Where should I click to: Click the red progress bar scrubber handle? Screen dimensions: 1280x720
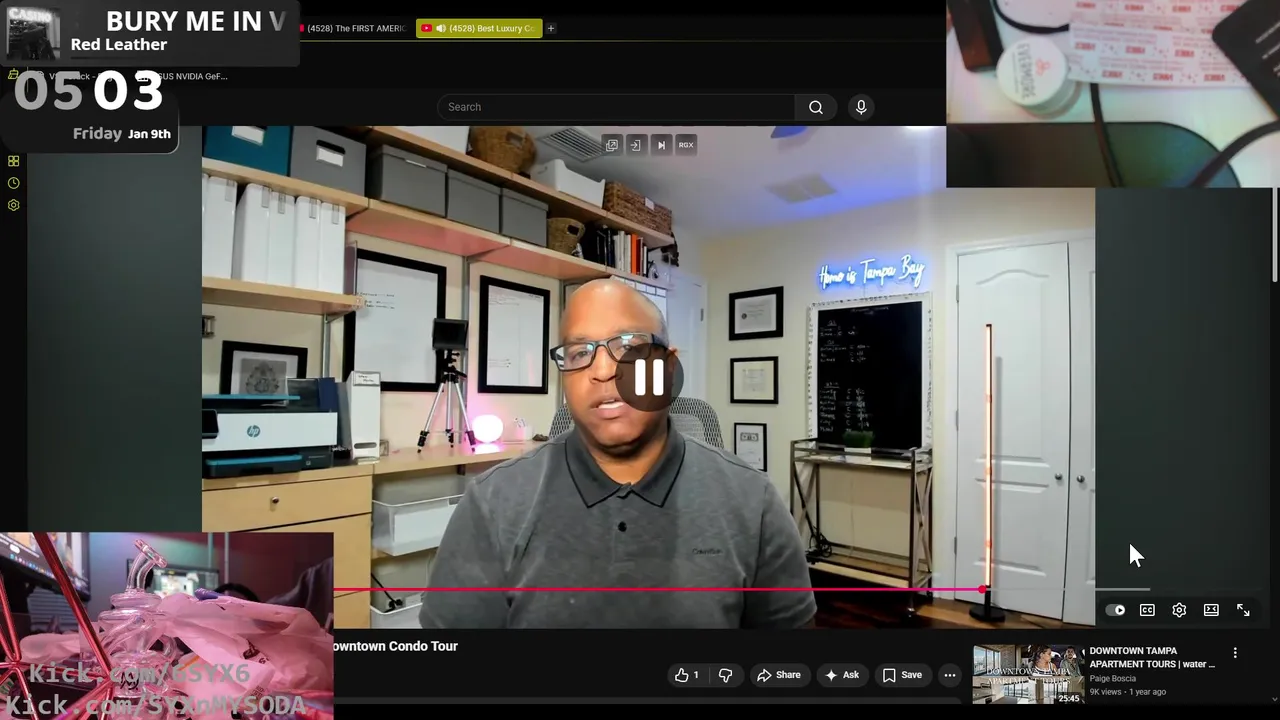point(983,590)
